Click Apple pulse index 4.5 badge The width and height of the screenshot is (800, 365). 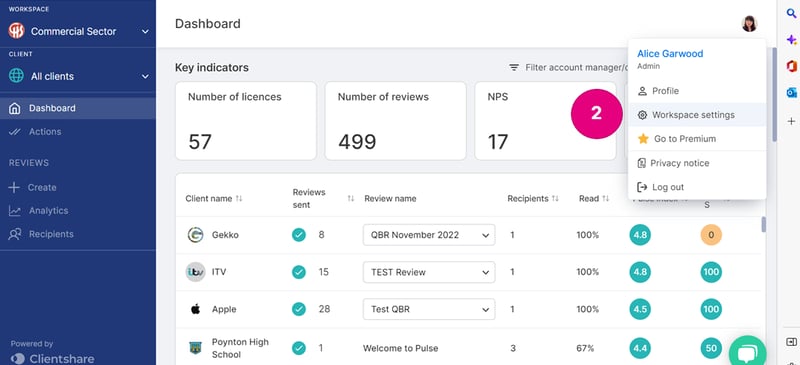point(640,309)
